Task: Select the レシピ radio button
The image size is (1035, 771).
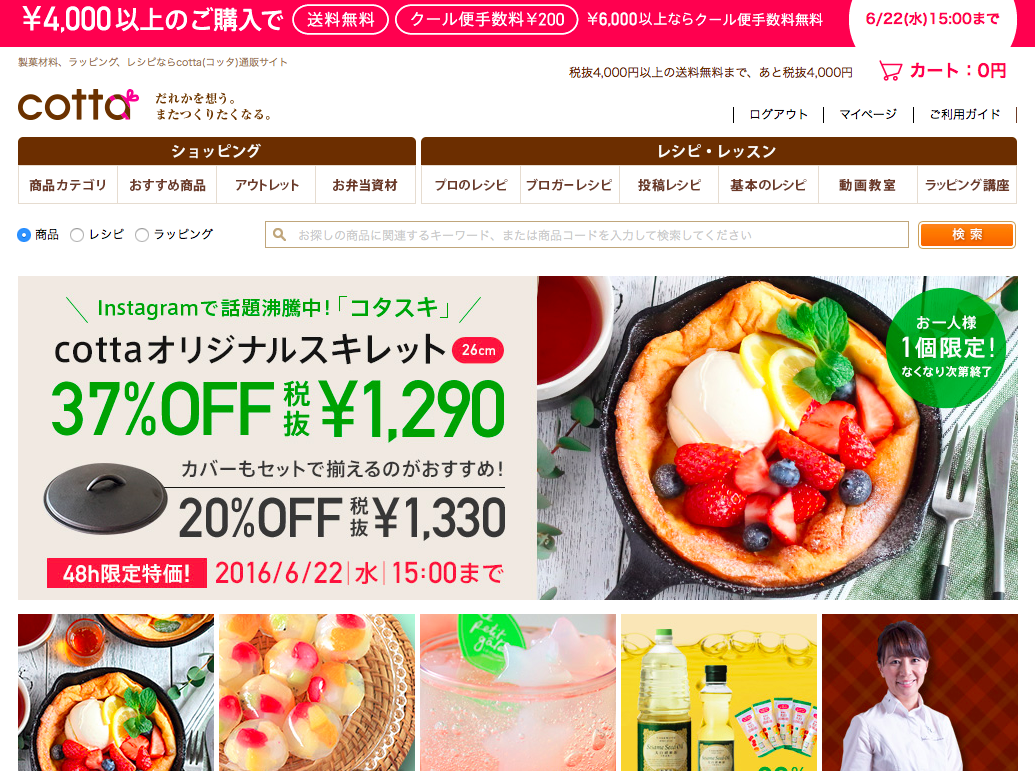Action: tap(77, 234)
